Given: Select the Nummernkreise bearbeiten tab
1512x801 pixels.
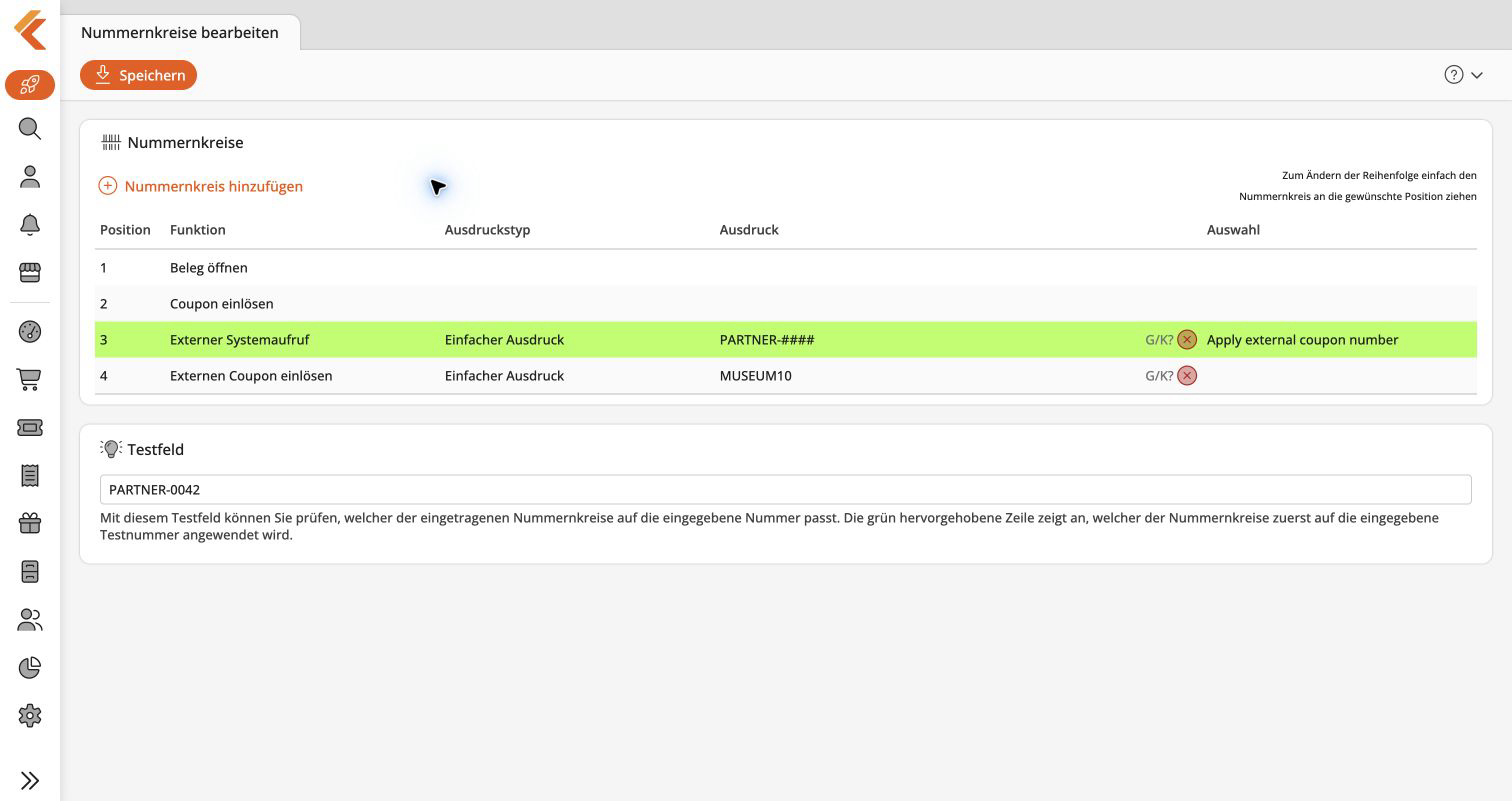Looking at the screenshot, I should click(x=180, y=32).
